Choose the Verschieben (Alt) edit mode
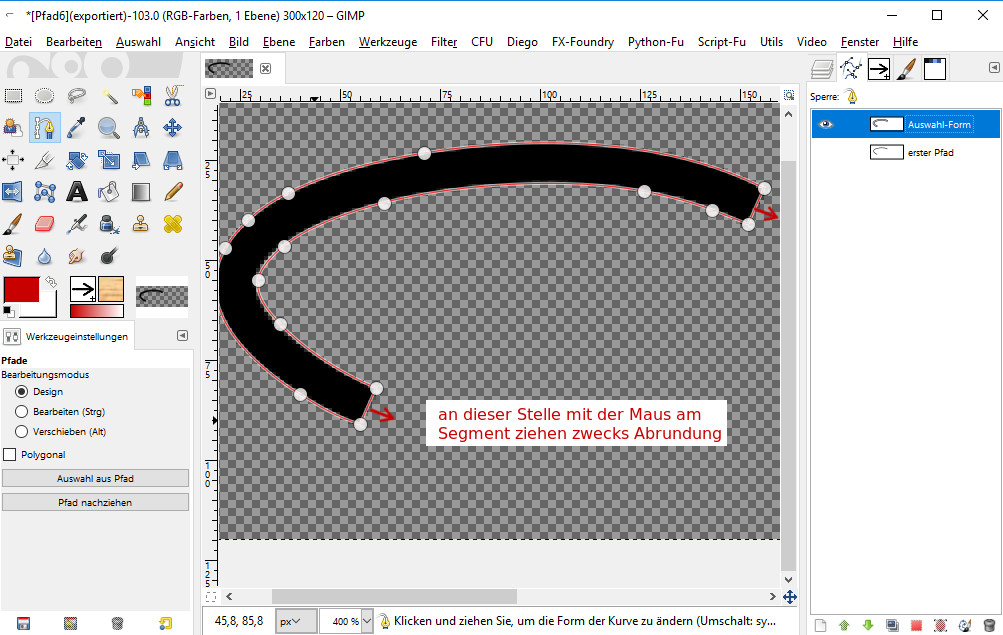The height and width of the screenshot is (635, 1003). (22, 432)
